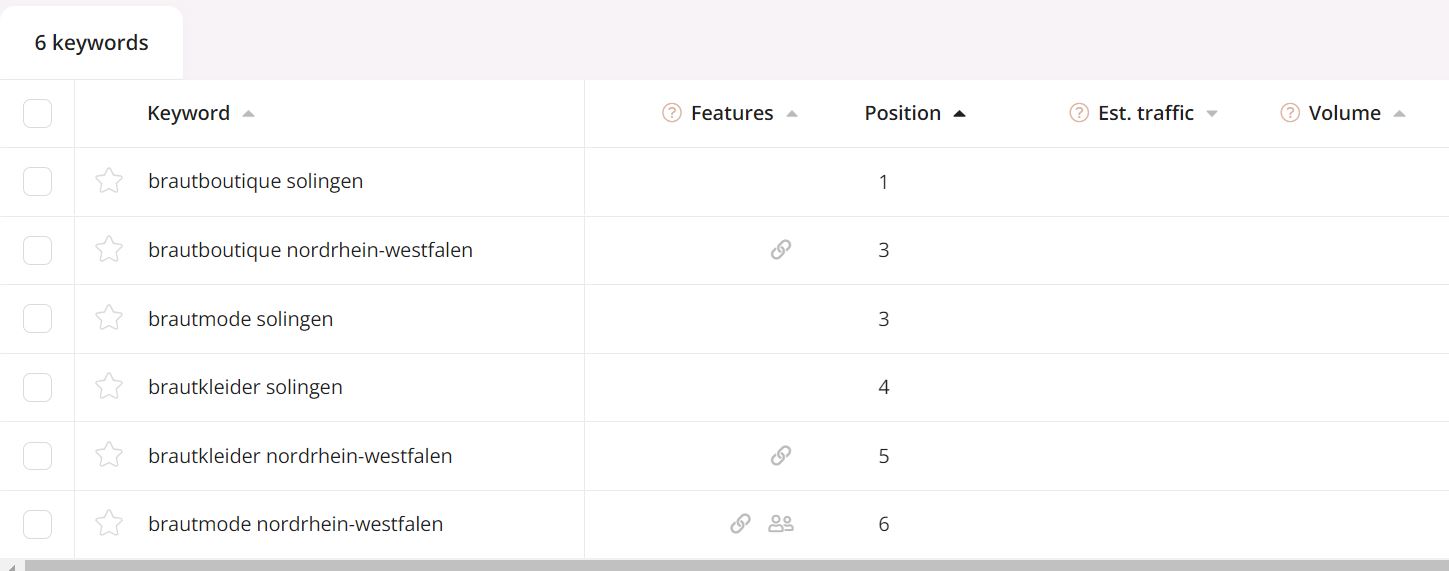The width and height of the screenshot is (1449, 571).
Task: Open the Volume column help icon
Action: point(1290,113)
